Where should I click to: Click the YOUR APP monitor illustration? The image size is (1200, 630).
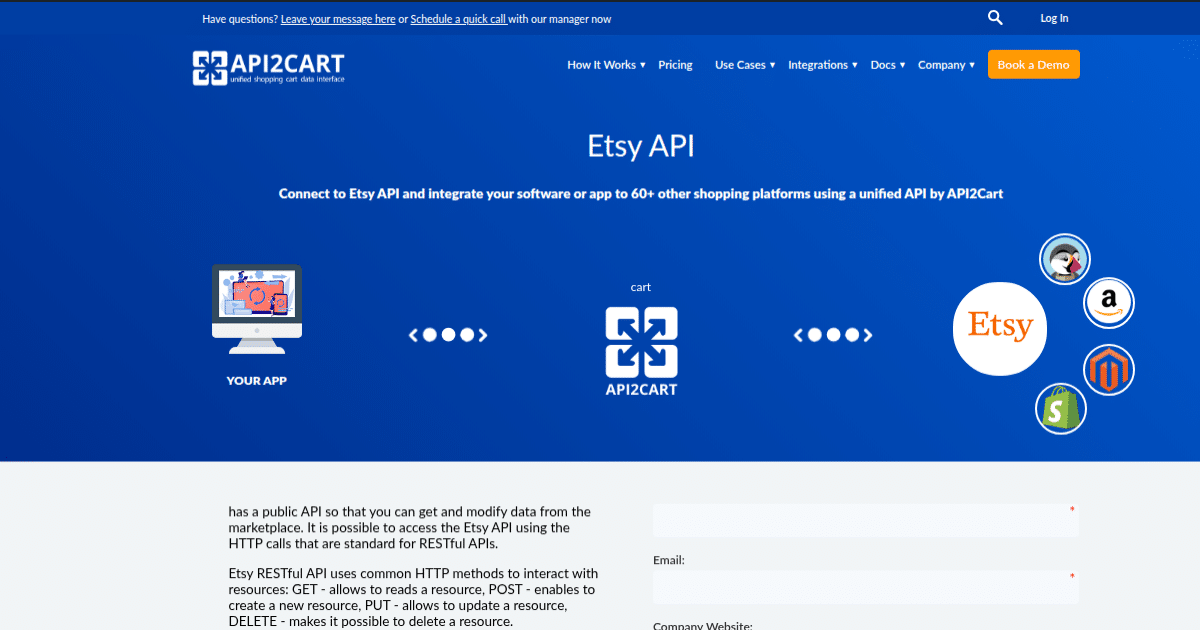(x=256, y=310)
